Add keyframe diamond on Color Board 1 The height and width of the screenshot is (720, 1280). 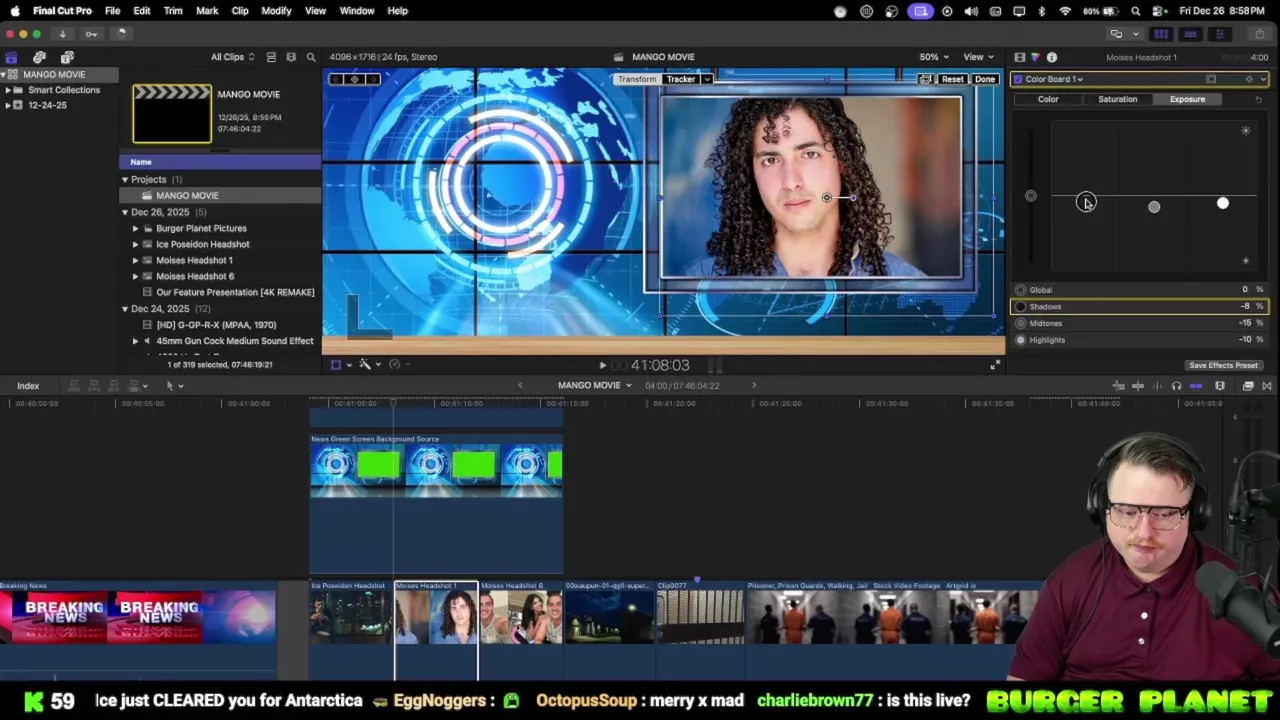coord(1248,79)
